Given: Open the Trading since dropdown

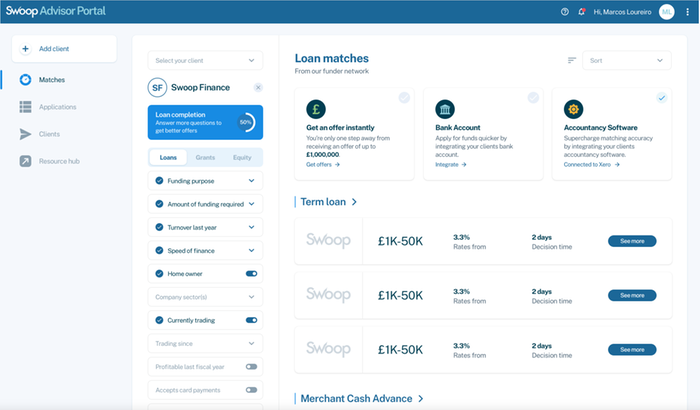Looking at the screenshot, I should pos(205,343).
